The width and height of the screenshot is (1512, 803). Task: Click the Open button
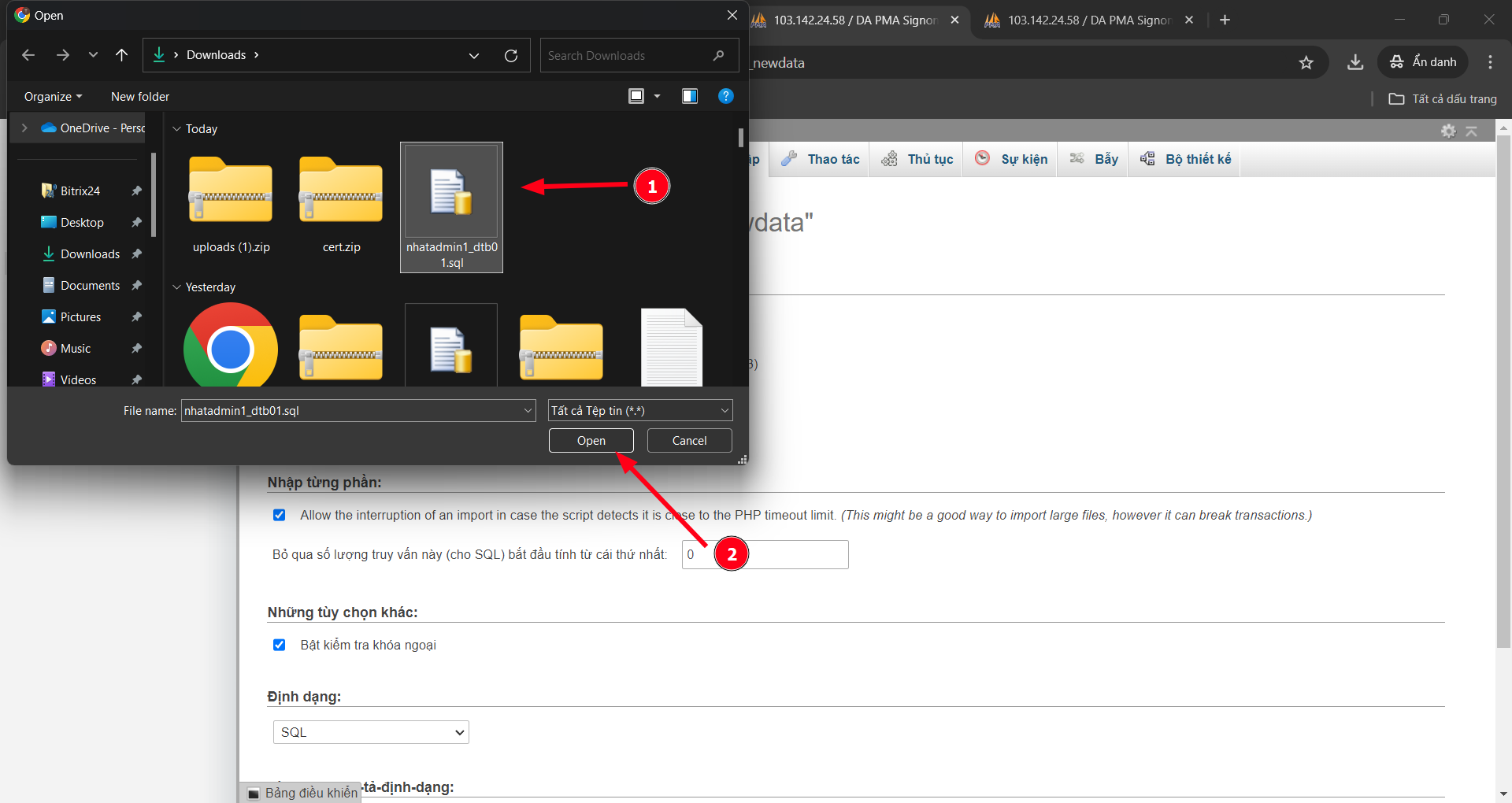(591, 440)
